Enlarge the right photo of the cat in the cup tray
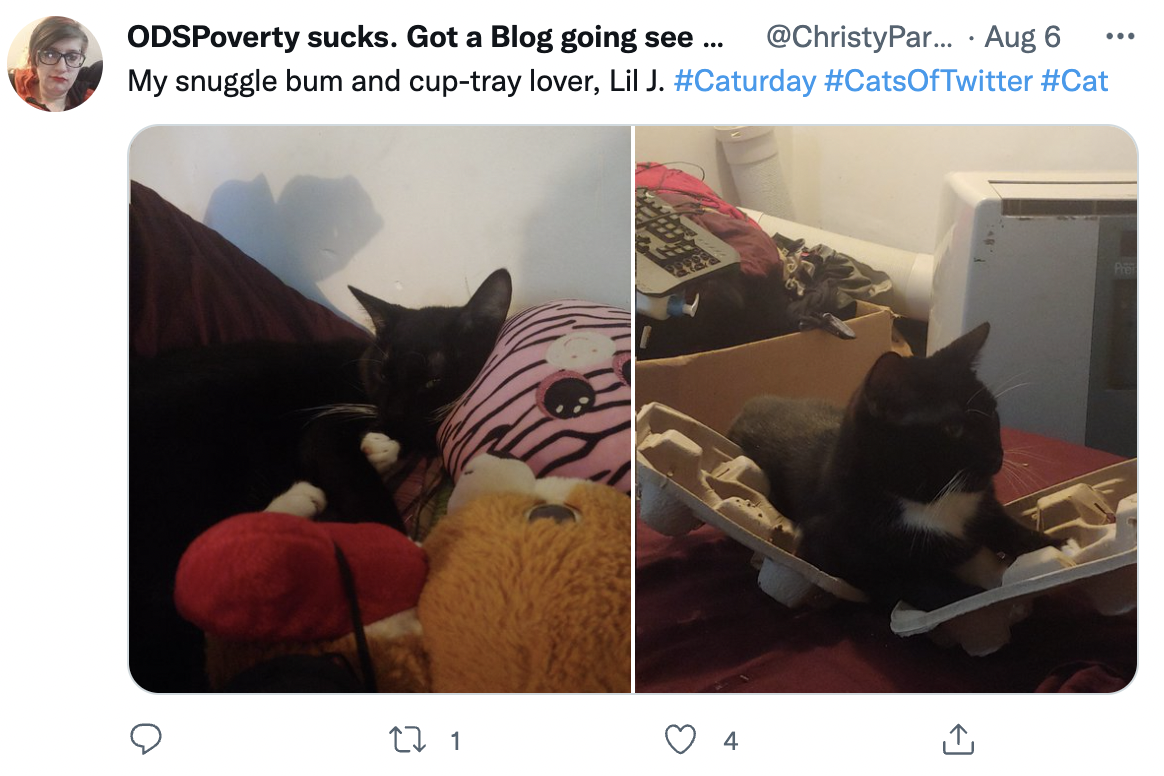 tap(886, 409)
